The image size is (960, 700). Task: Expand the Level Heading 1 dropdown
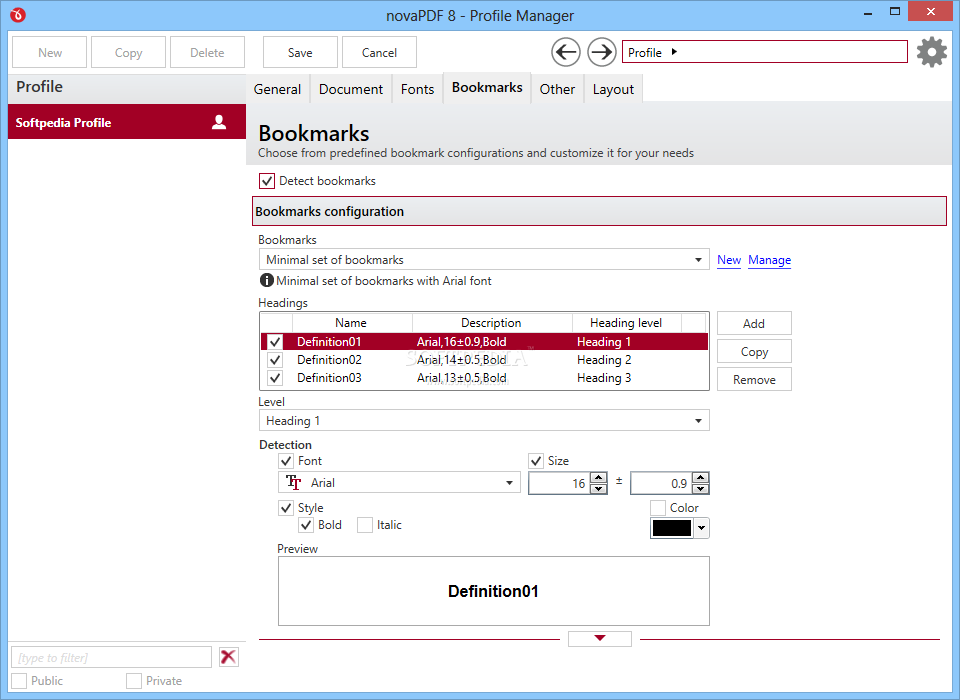[x=484, y=421]
